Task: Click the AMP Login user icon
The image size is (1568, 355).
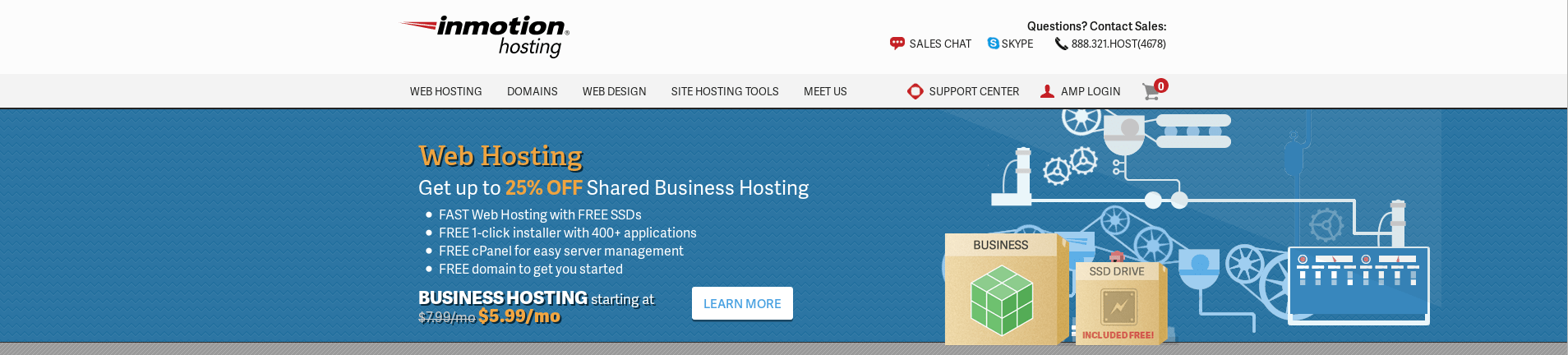Action: click(1047, 91)
